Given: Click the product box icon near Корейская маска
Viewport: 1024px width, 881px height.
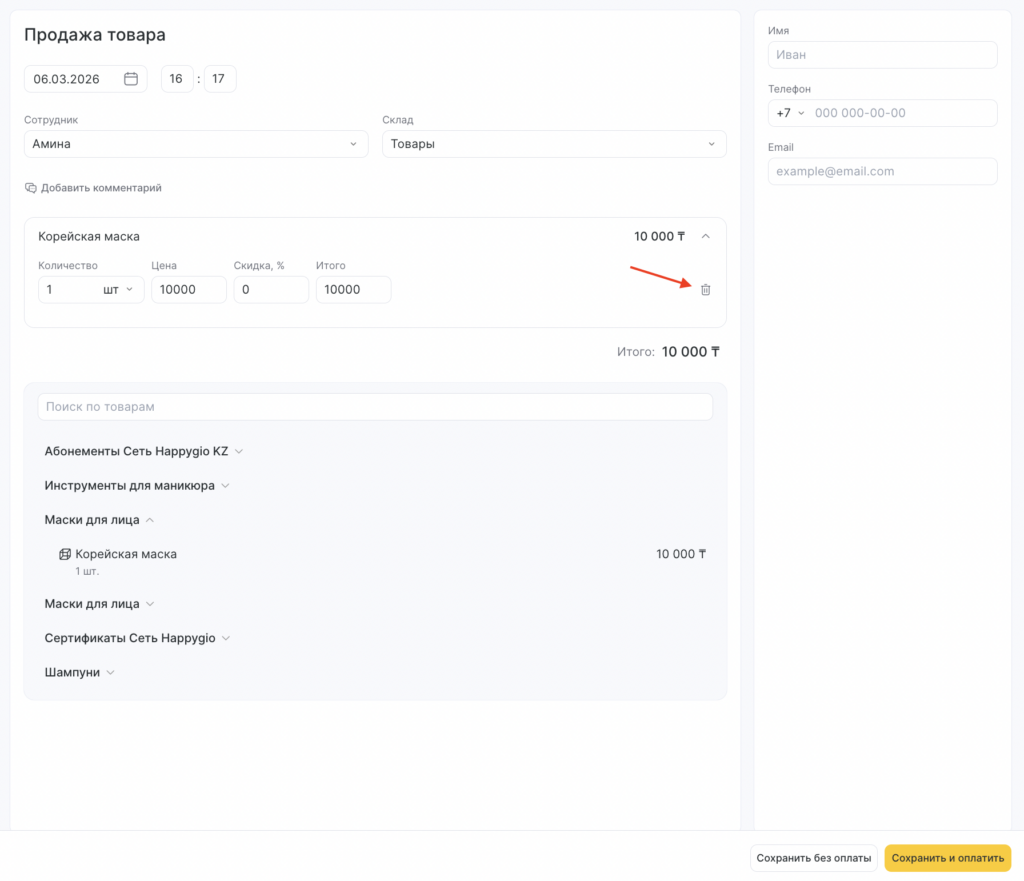Looking at the screenshot, I should (65, 554).
